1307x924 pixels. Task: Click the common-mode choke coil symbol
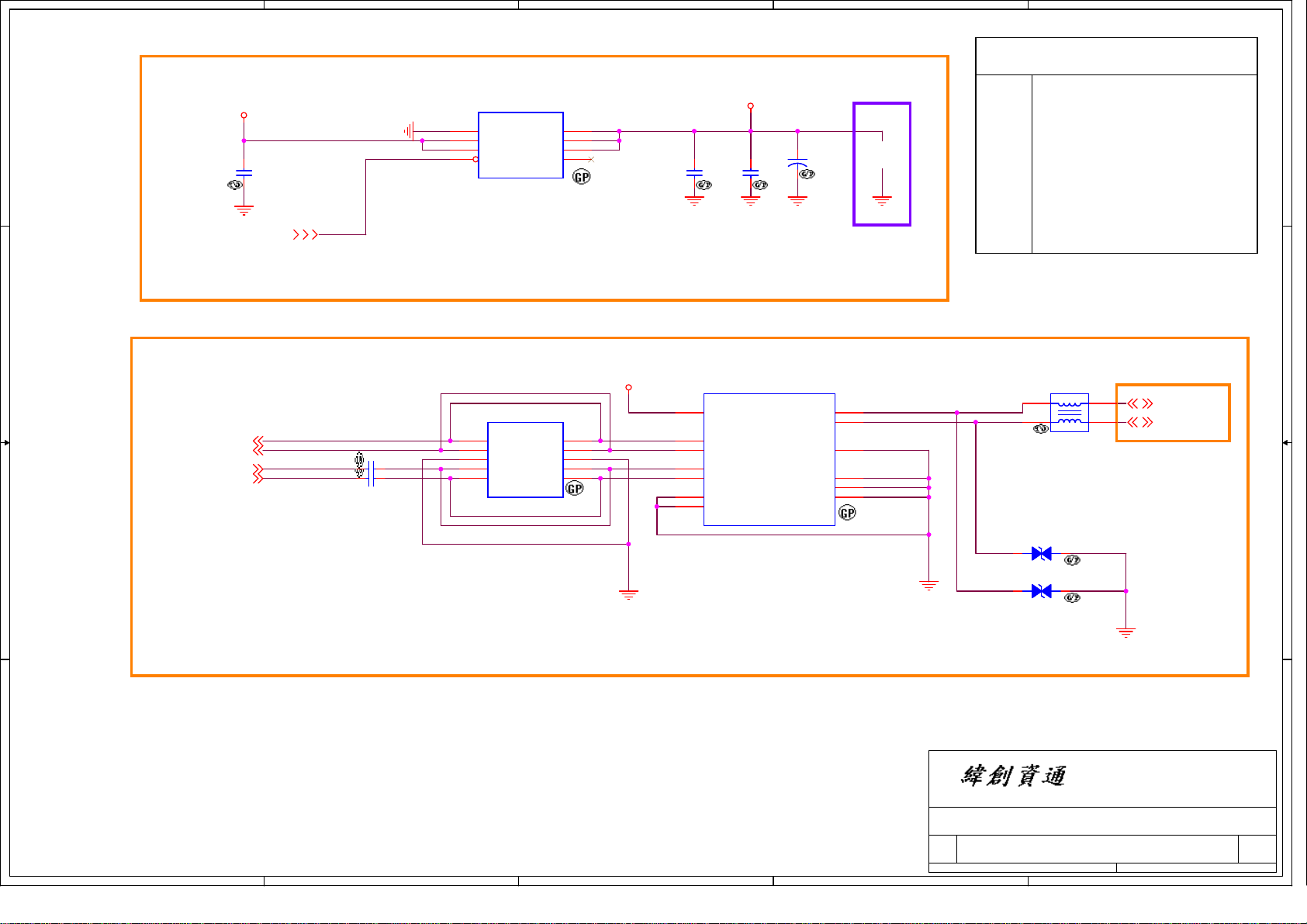1069,413
